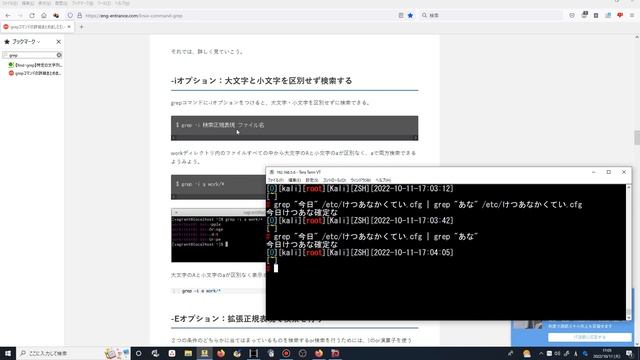The image size is (640, 360).
Task: Click the terminal screenshot image in article
Action: pos(218,235)
